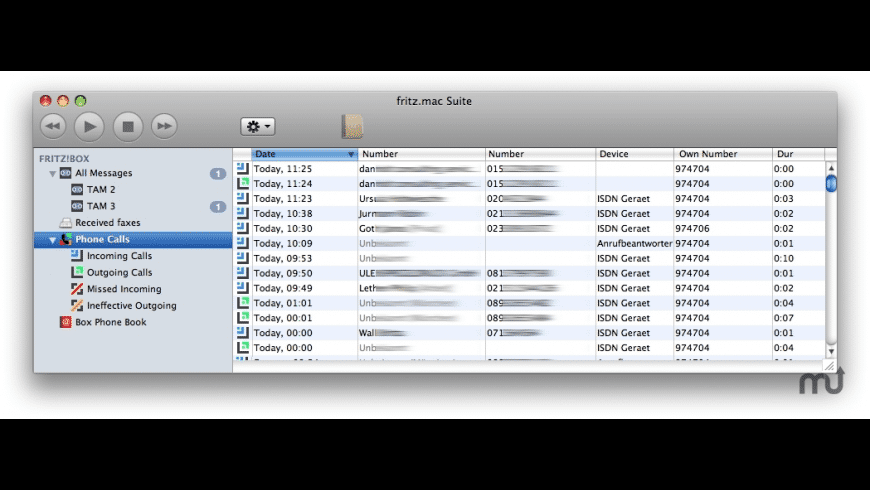Select the call row Today, 00:01
Screen dimensions: 870x490
pos(529,319)
